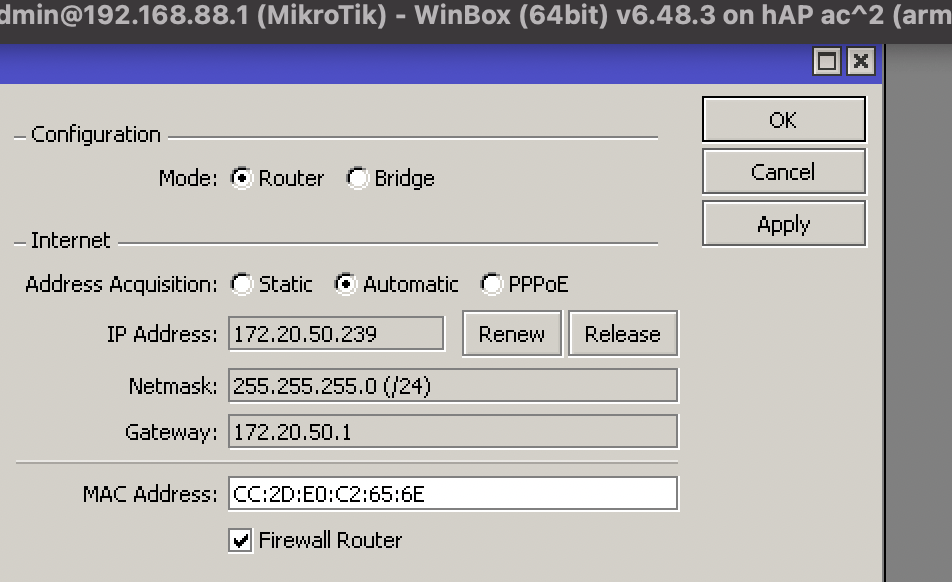Viewport: 952px width, 582px height.
Task: Select Bridge mode radio button
Action: pyautogui.click(x=357, y=178)
